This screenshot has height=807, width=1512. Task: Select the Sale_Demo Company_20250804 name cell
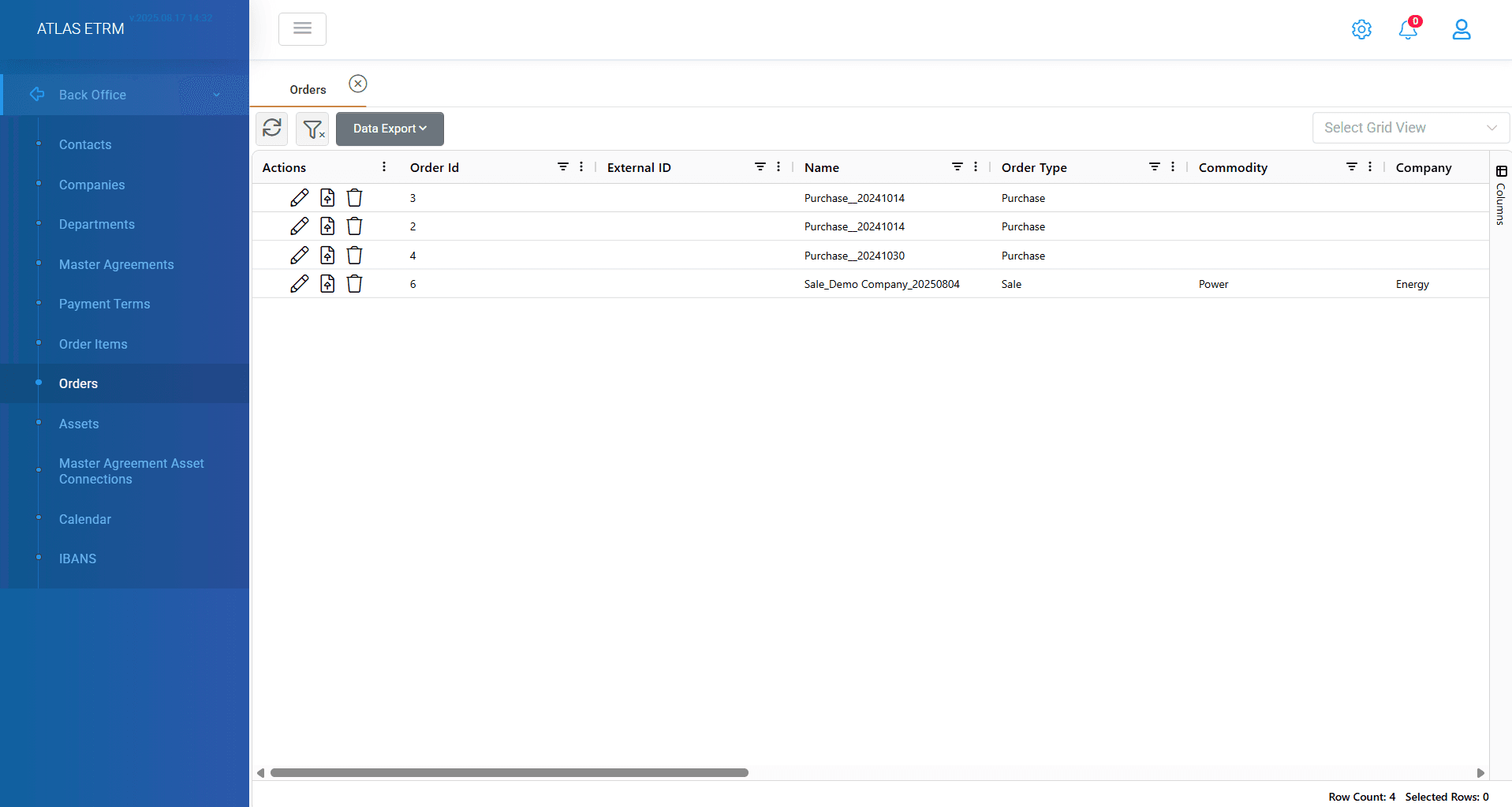coord(882,284)
